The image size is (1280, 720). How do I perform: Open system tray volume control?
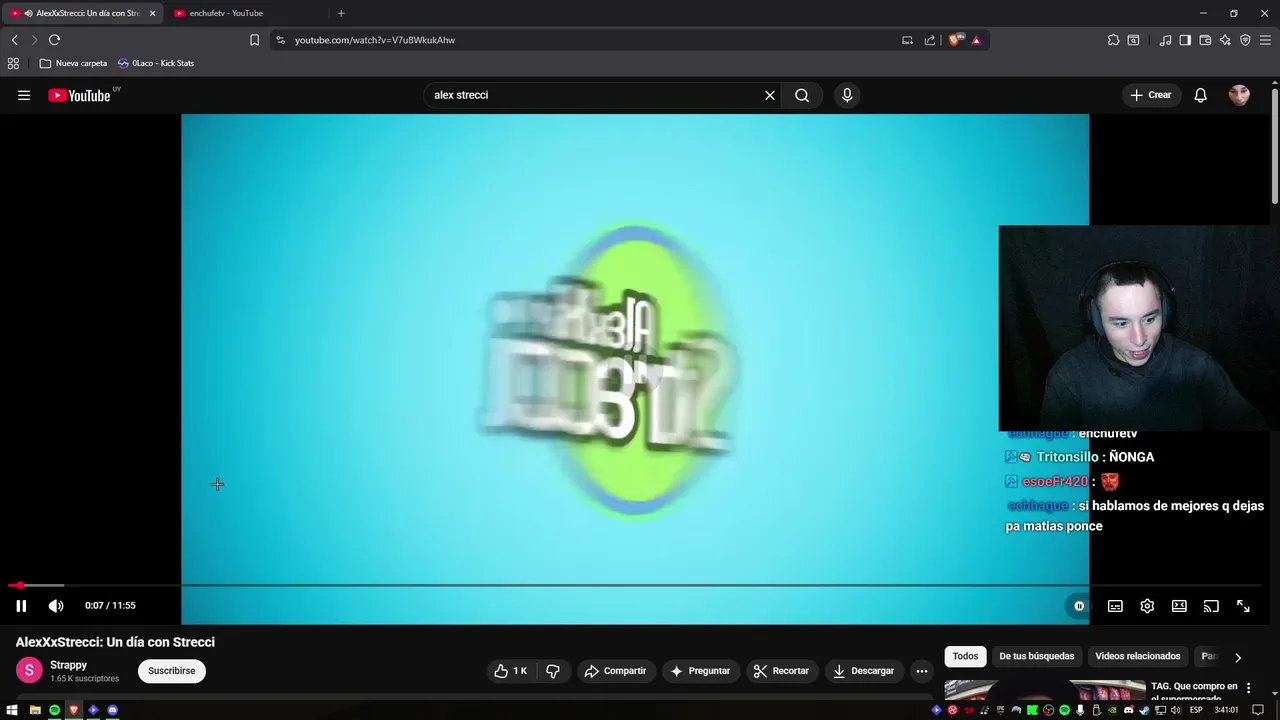point(1177,710)
